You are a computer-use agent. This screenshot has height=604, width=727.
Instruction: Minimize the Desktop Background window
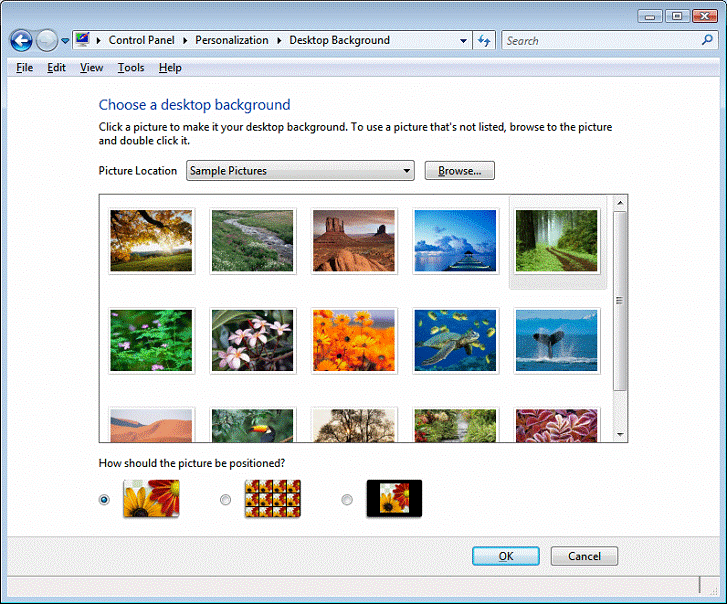tap(650, 16)
